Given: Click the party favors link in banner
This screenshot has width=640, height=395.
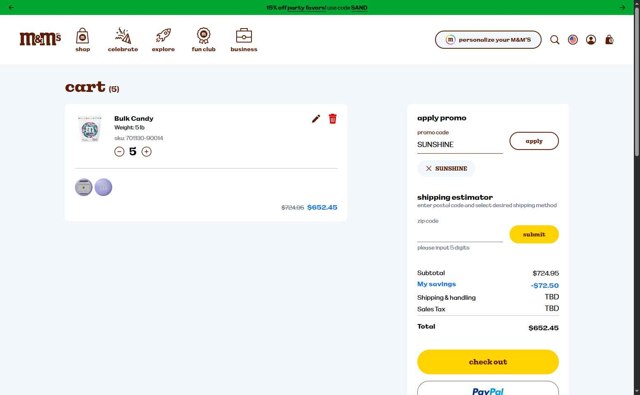Looking at the screenshot, I should click(x=307, y=7).
